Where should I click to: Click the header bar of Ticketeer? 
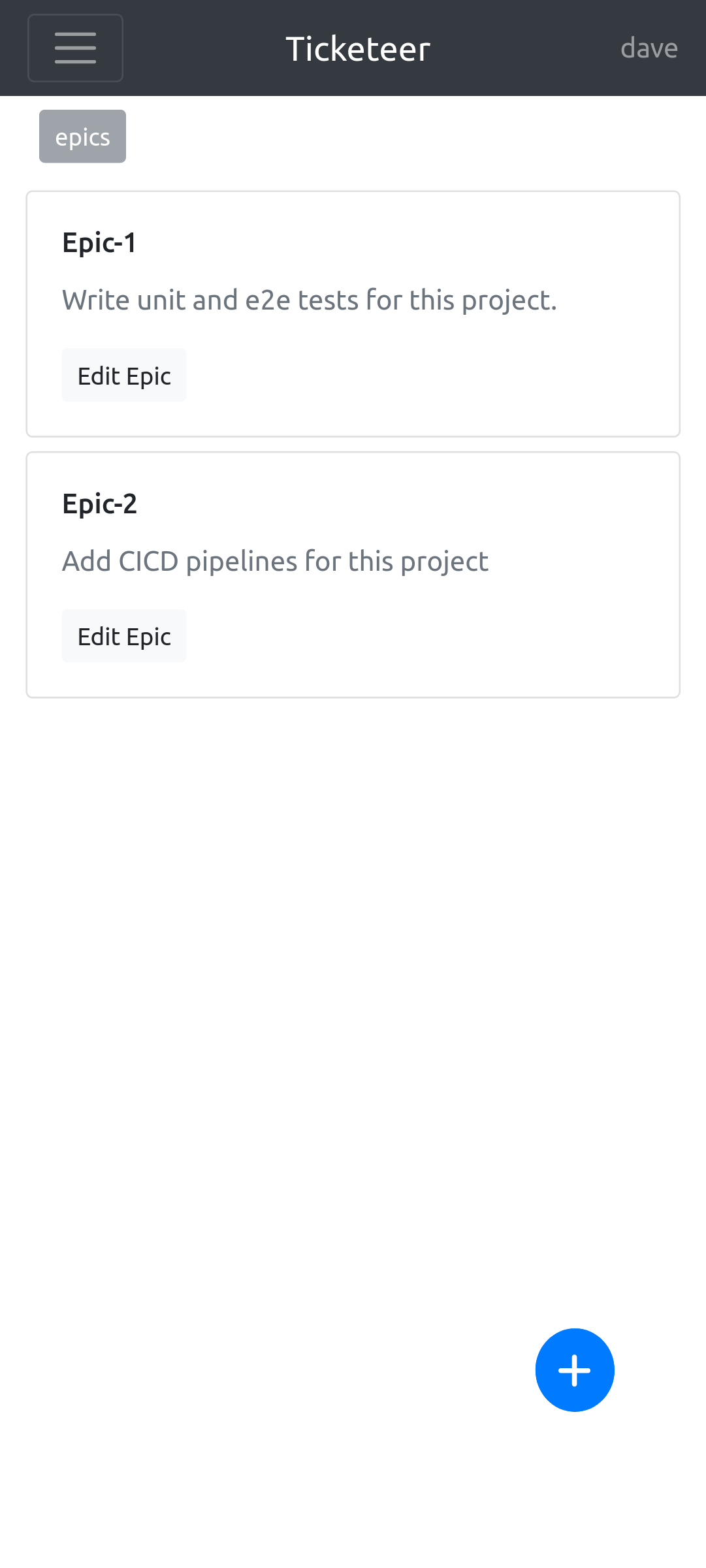(x=358, y=48)
